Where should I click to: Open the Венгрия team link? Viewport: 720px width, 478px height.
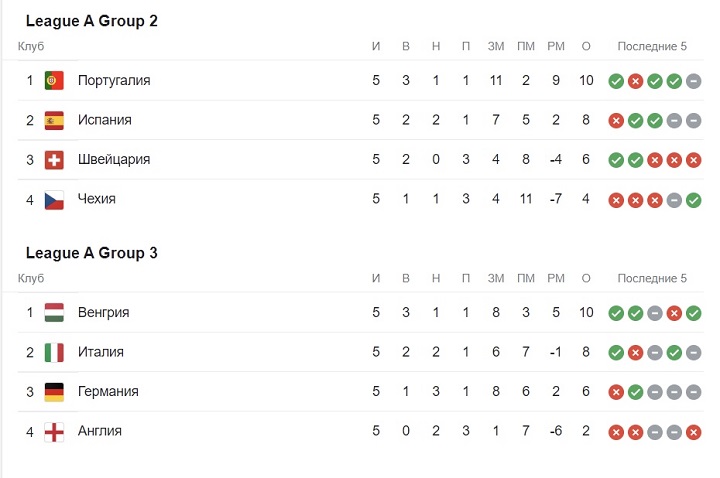[103, 313]
